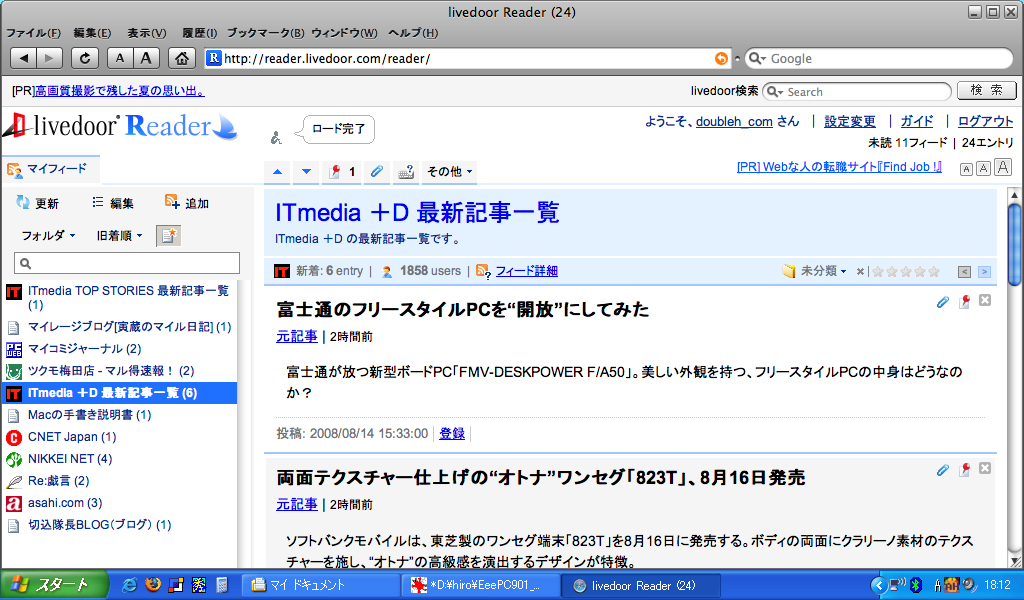Click the ログアウト link
Image resolution: width=1024 pixels, height=600 pixels.
click(985, 121)
